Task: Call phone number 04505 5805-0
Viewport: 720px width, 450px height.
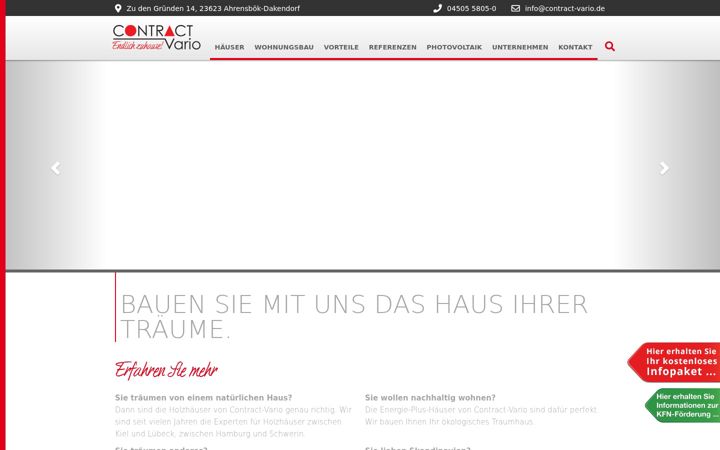Action: (x=471, y=8)
